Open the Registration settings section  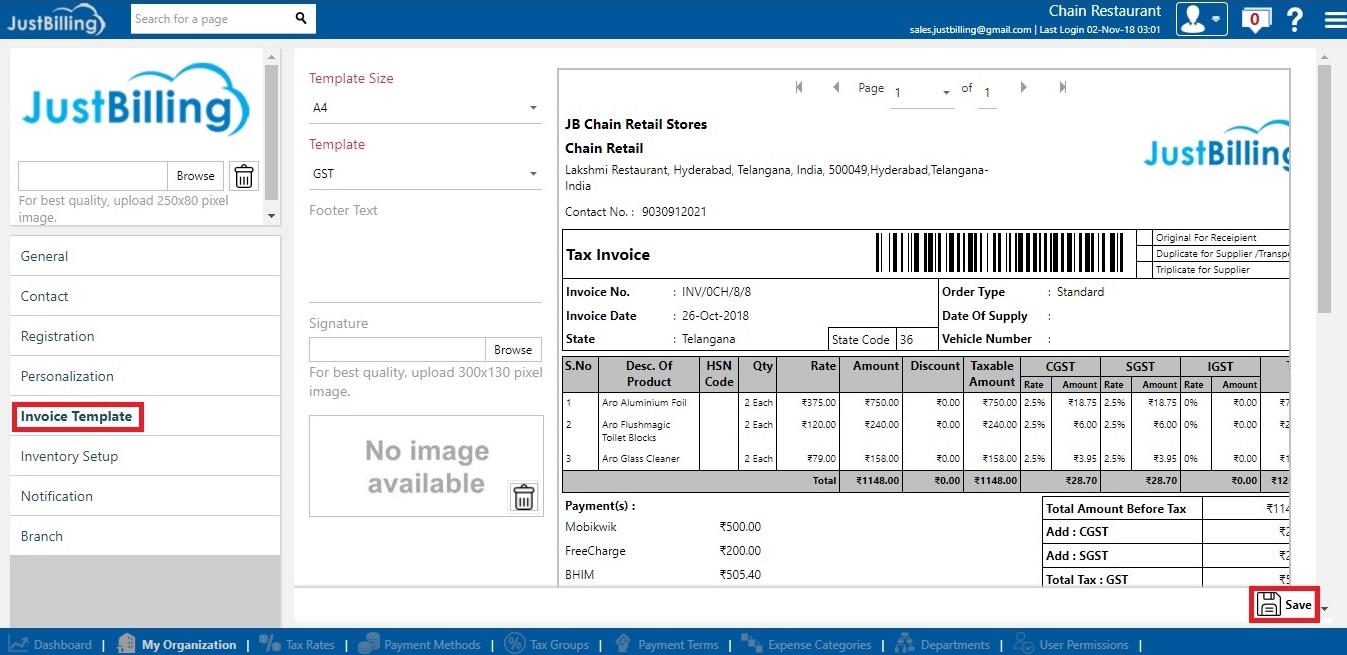click(x=145, y=336)
